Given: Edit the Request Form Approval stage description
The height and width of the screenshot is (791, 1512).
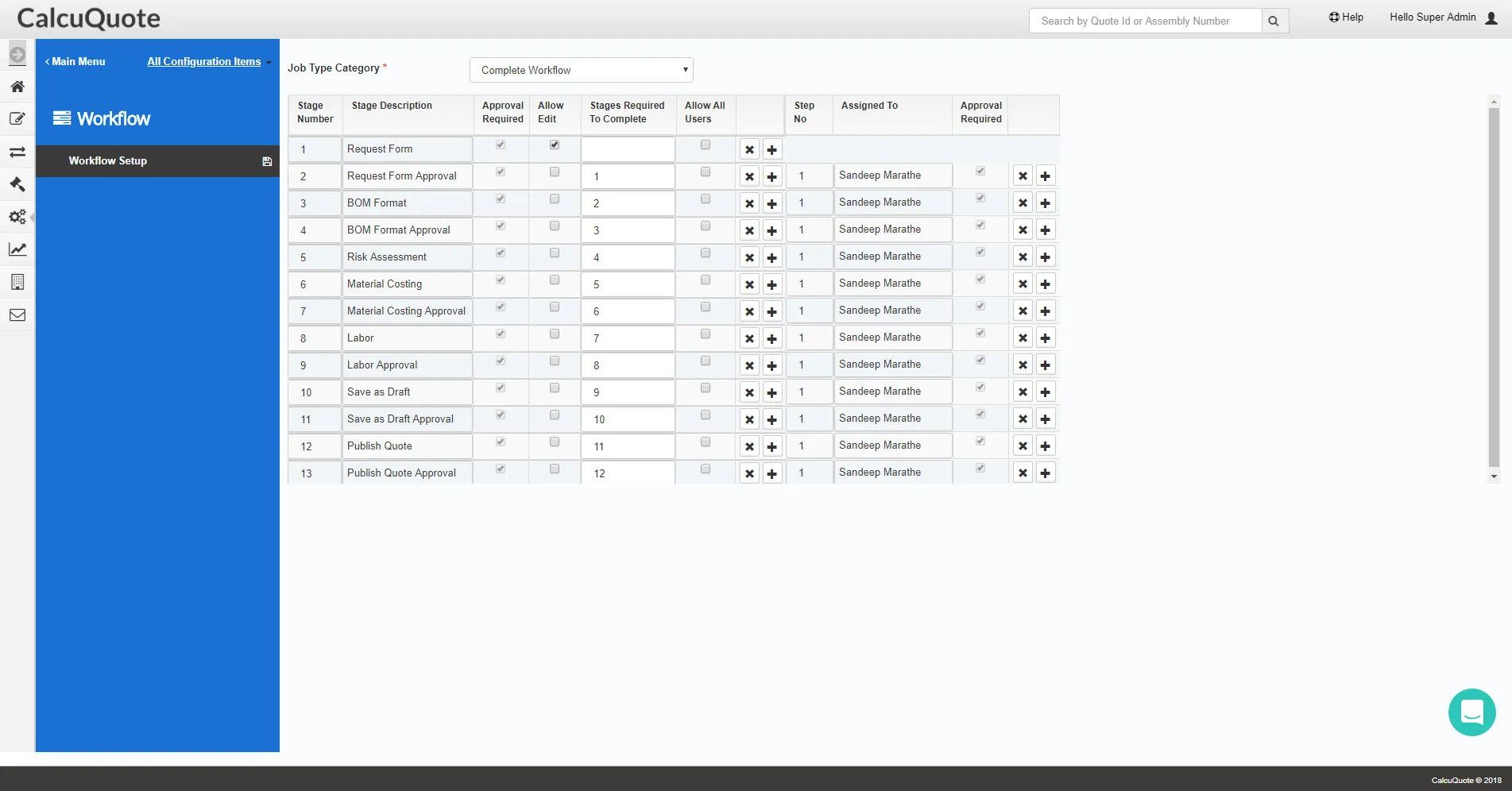Looking at the screenshot, I should 407,176.
